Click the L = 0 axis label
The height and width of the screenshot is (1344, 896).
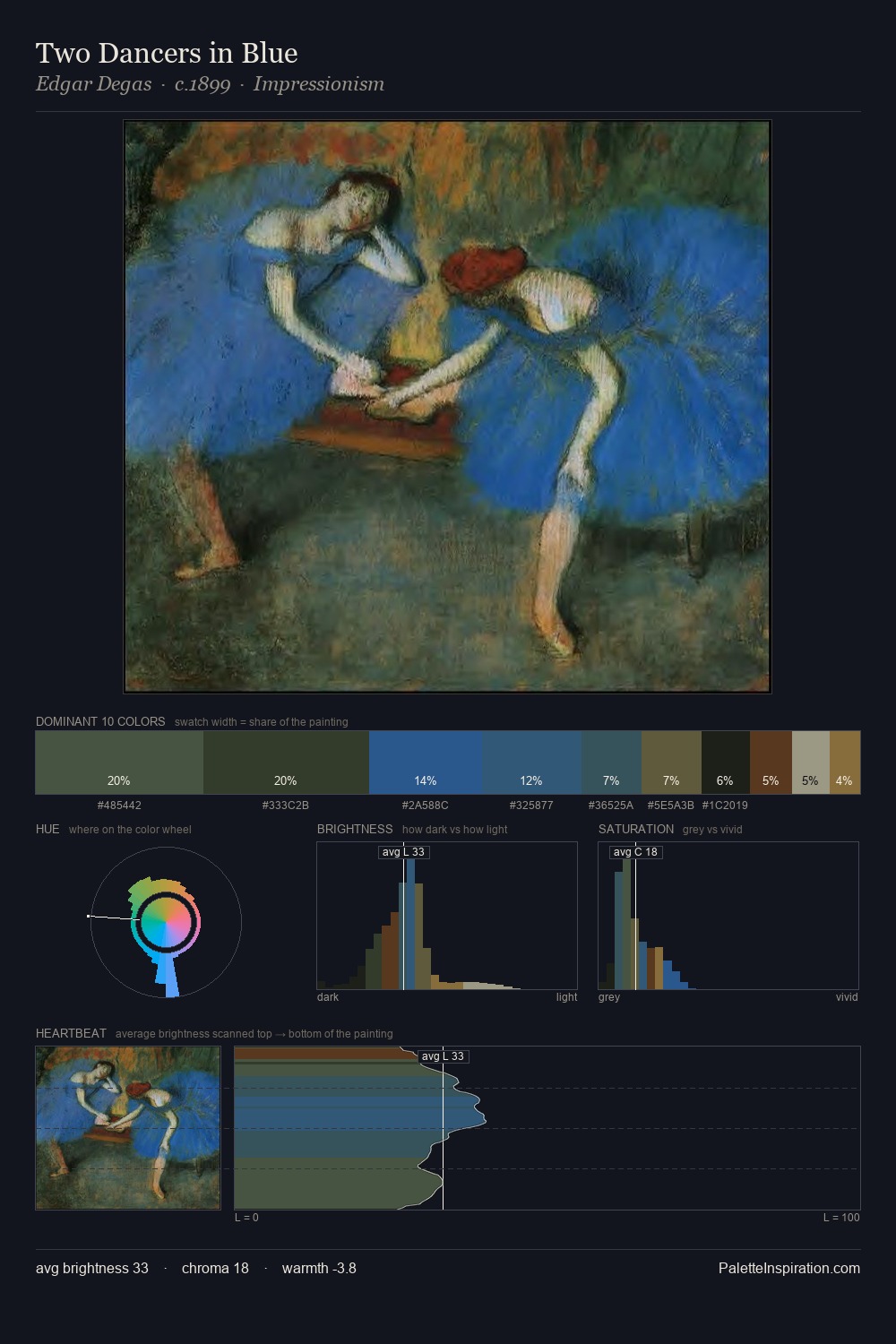[246, 1218]
